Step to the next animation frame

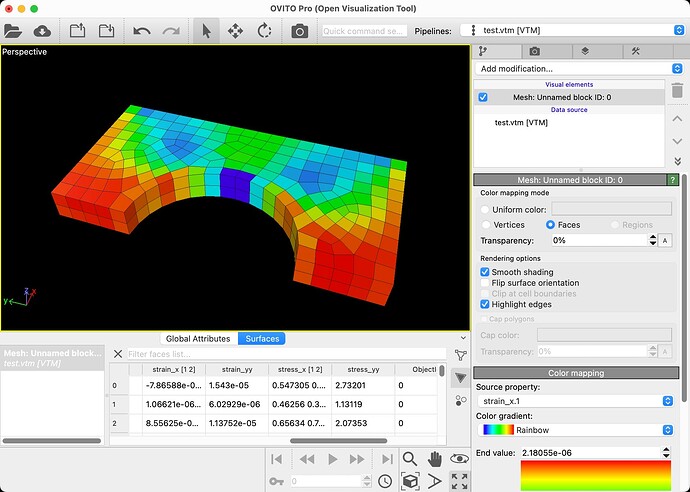point(357,459)
